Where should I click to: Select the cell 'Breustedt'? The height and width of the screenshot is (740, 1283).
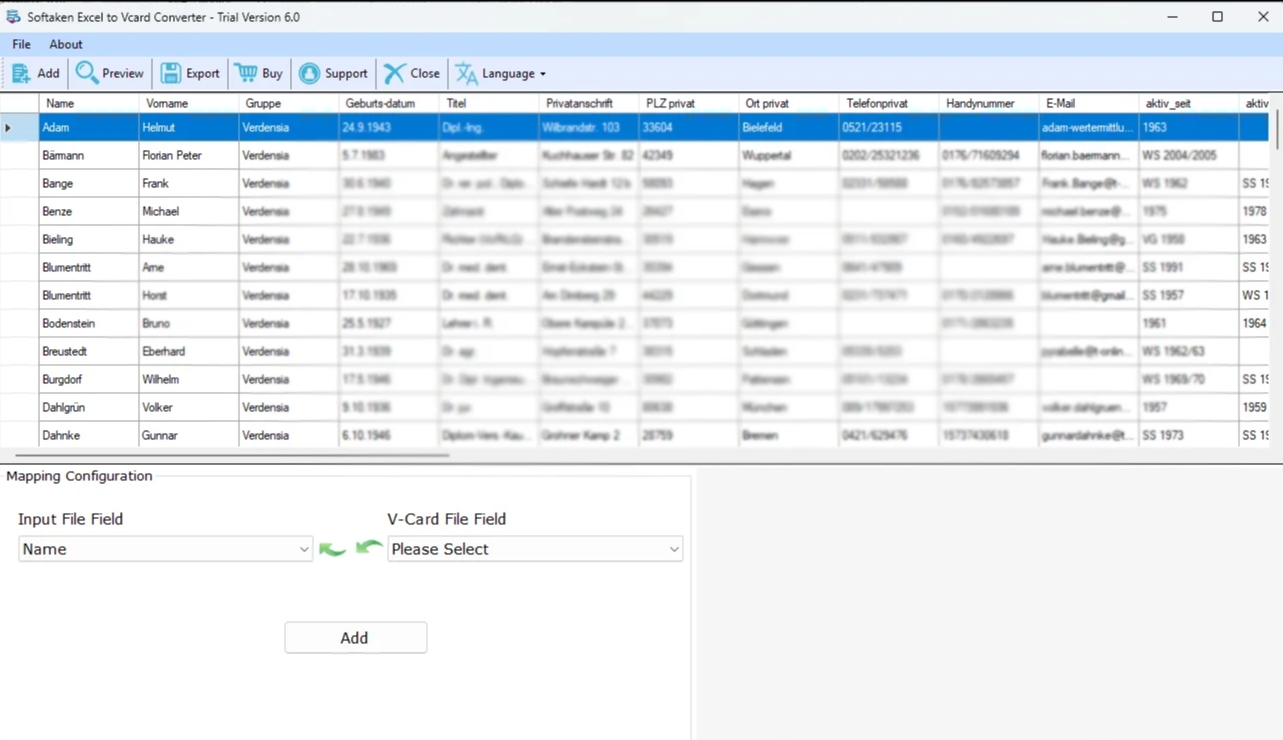click(89, 351)
